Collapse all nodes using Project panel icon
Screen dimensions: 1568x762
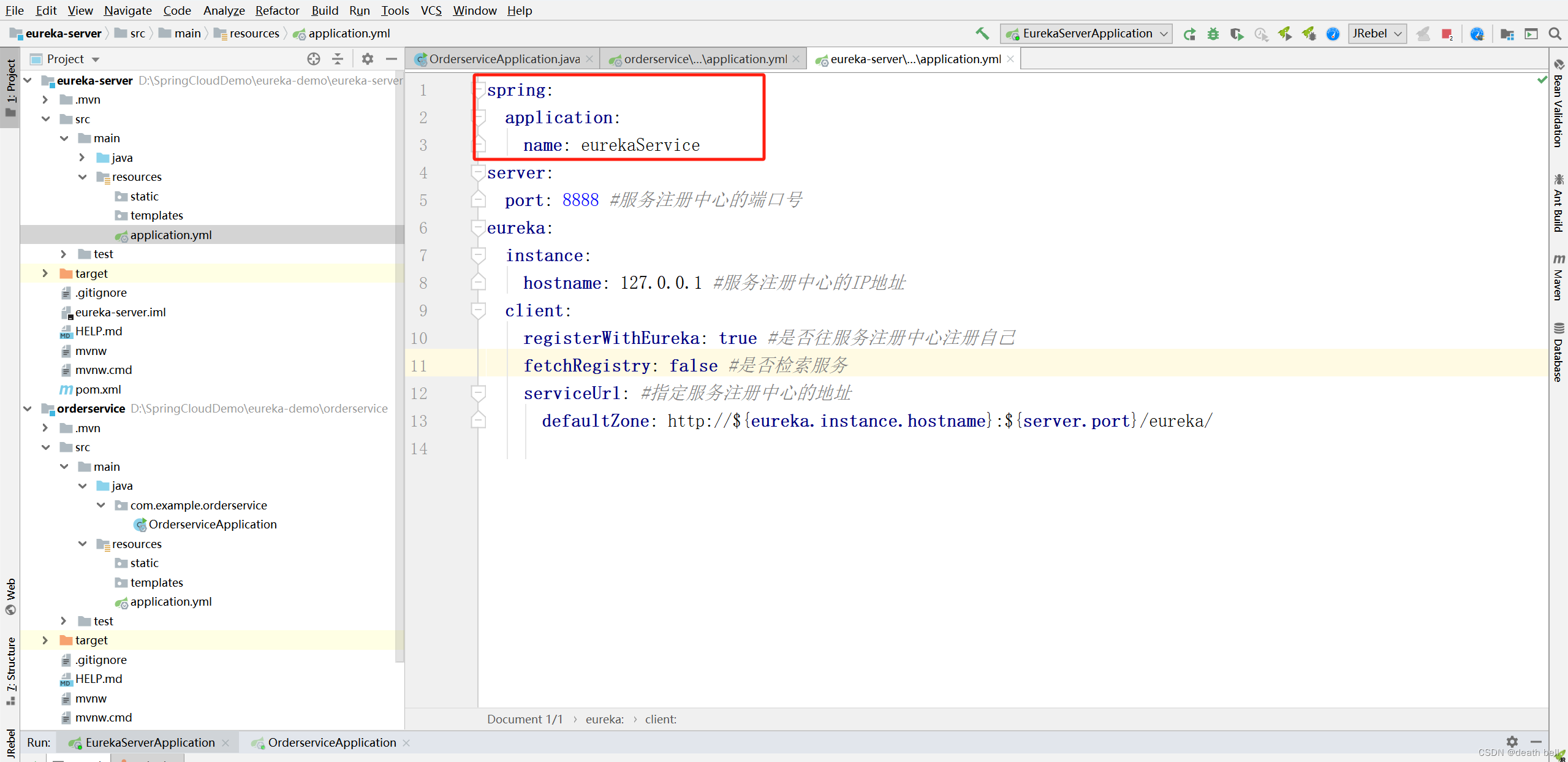point(338,59)
